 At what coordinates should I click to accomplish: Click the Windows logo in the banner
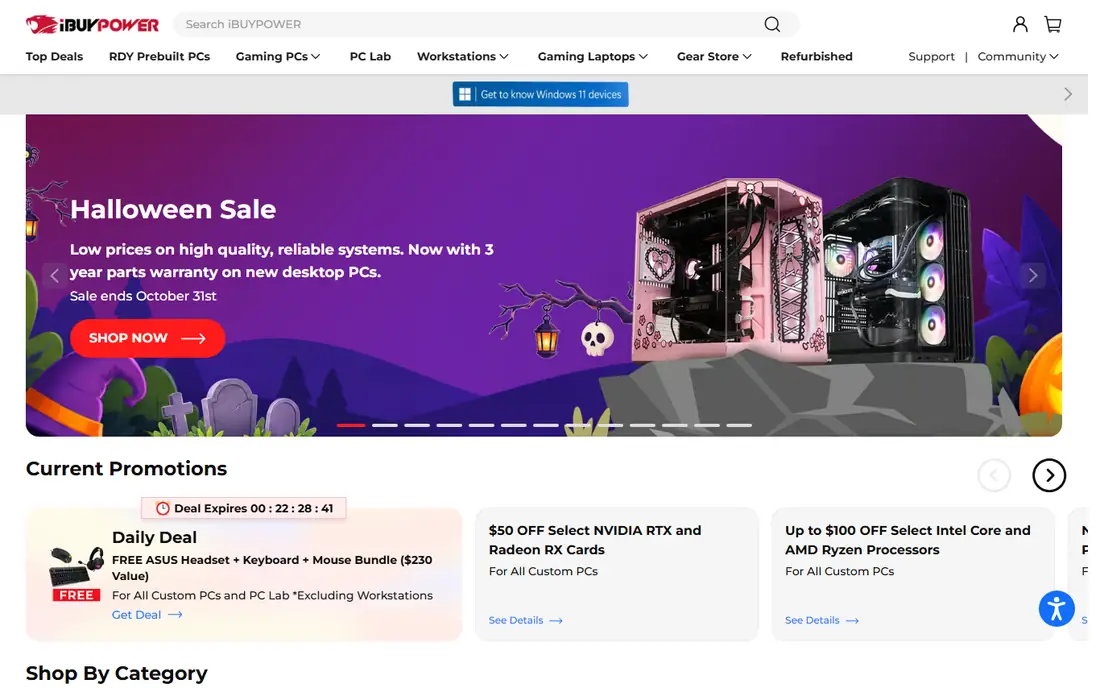[464, 95]
